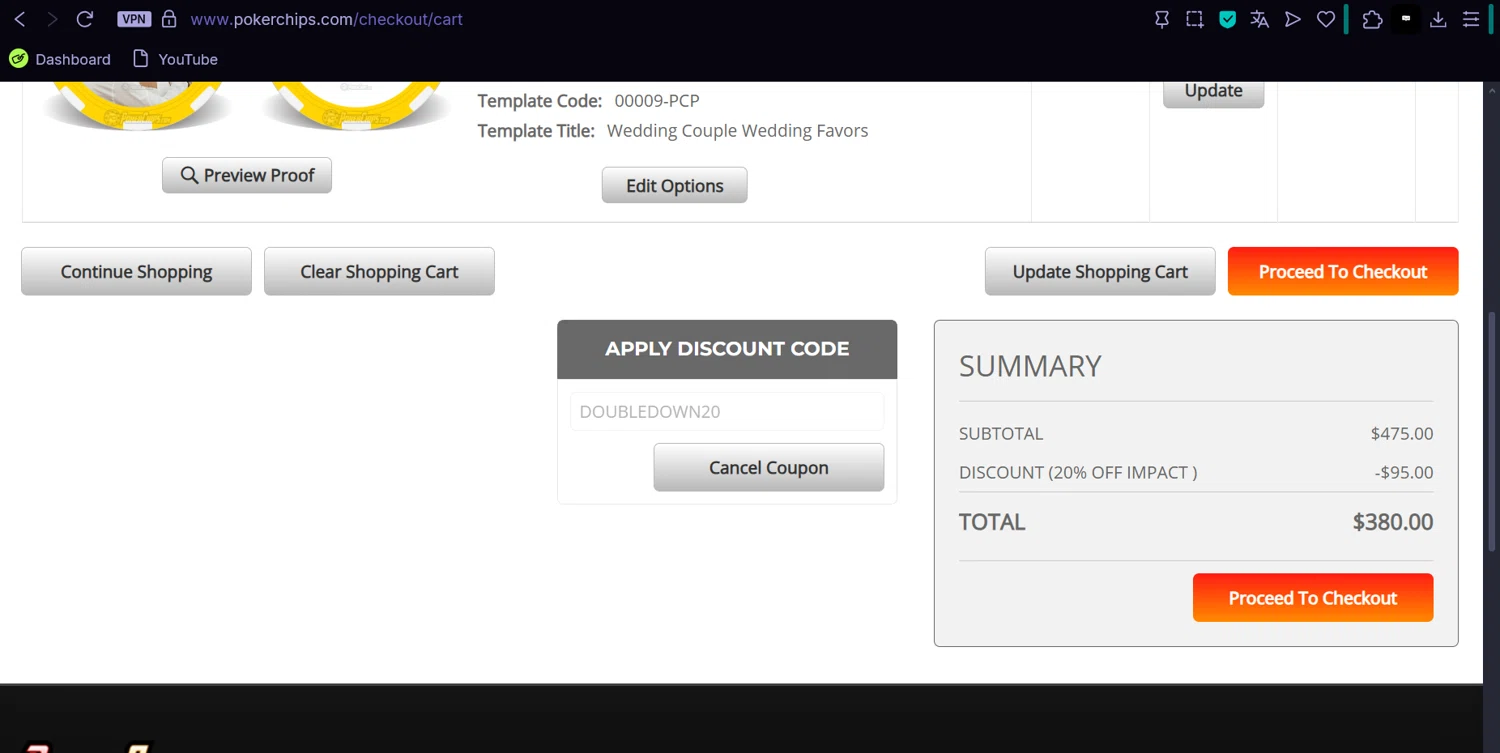Focus the address bar showing pokerchips.com URL
The height and width of the screenshot is (753, 1500).
pyautogui.click(x=326, y=19)
